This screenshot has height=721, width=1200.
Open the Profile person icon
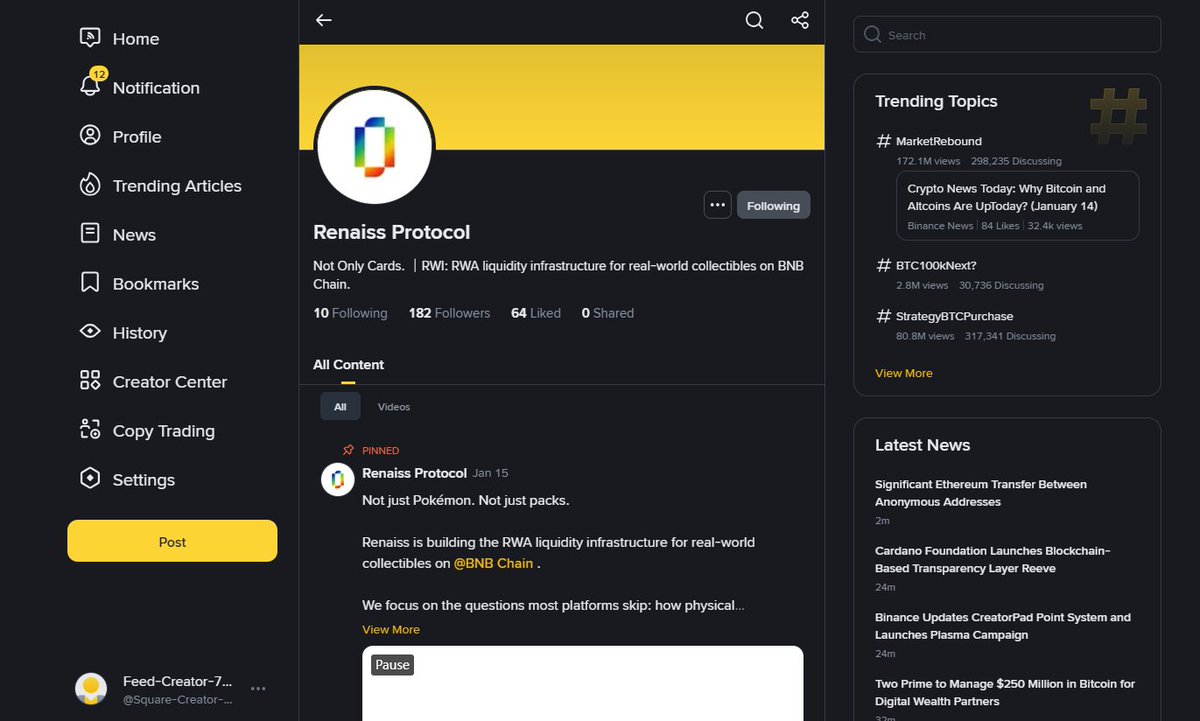pyautogui.click(x=90, y=136)
